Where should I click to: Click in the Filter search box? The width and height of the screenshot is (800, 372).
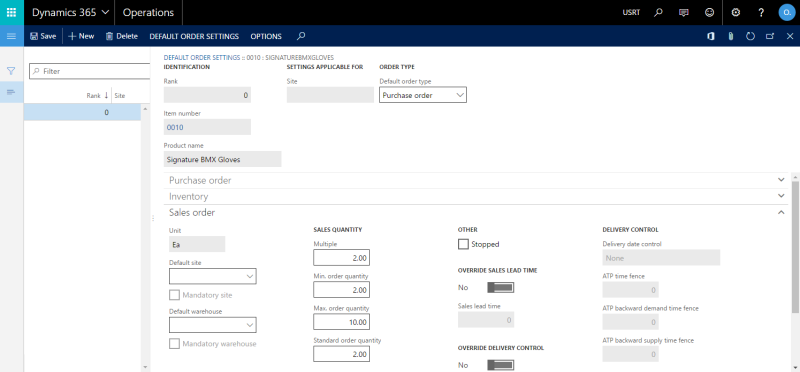(x=90, y=71)
